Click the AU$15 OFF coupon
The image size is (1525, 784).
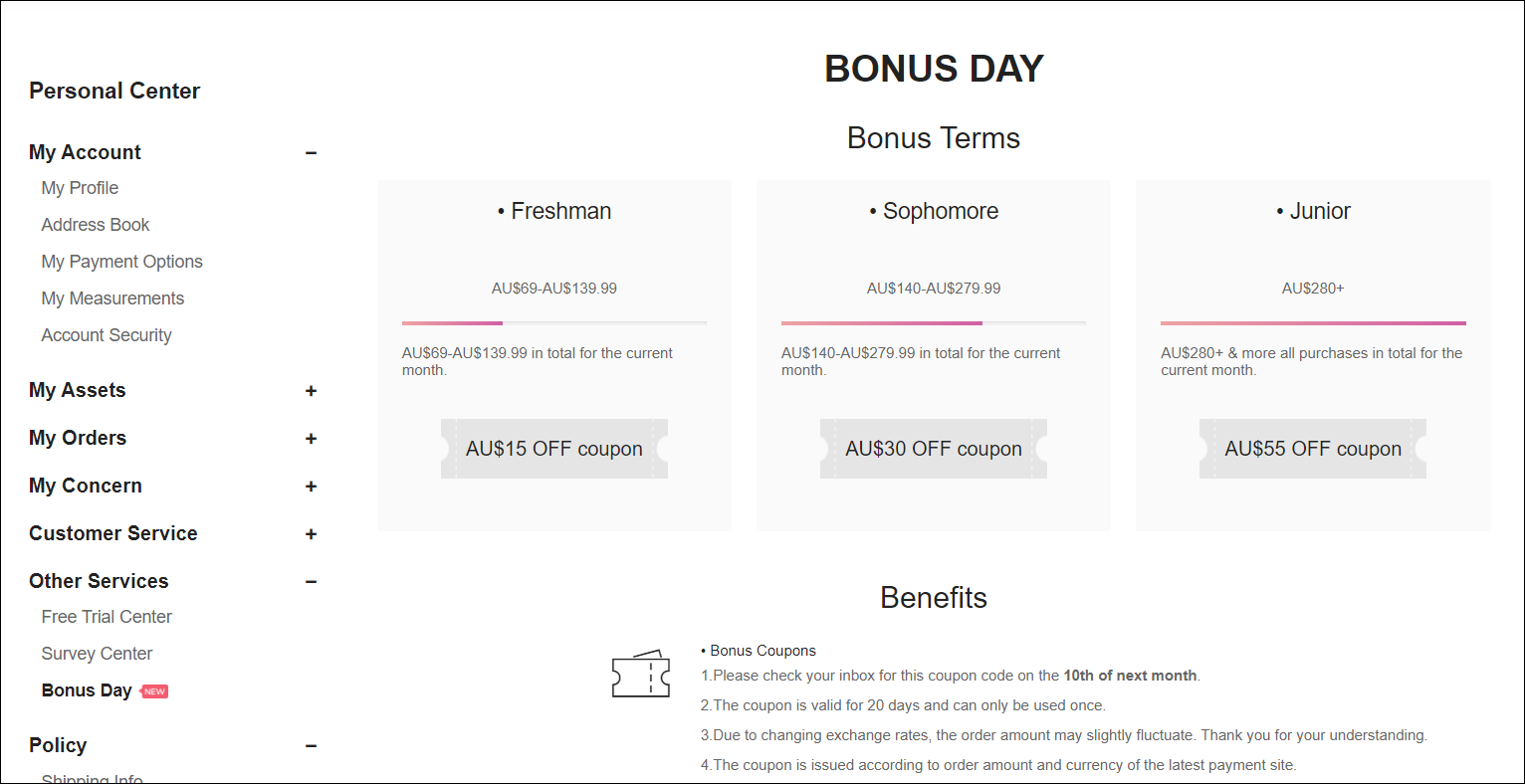click(x=554, y=449)
